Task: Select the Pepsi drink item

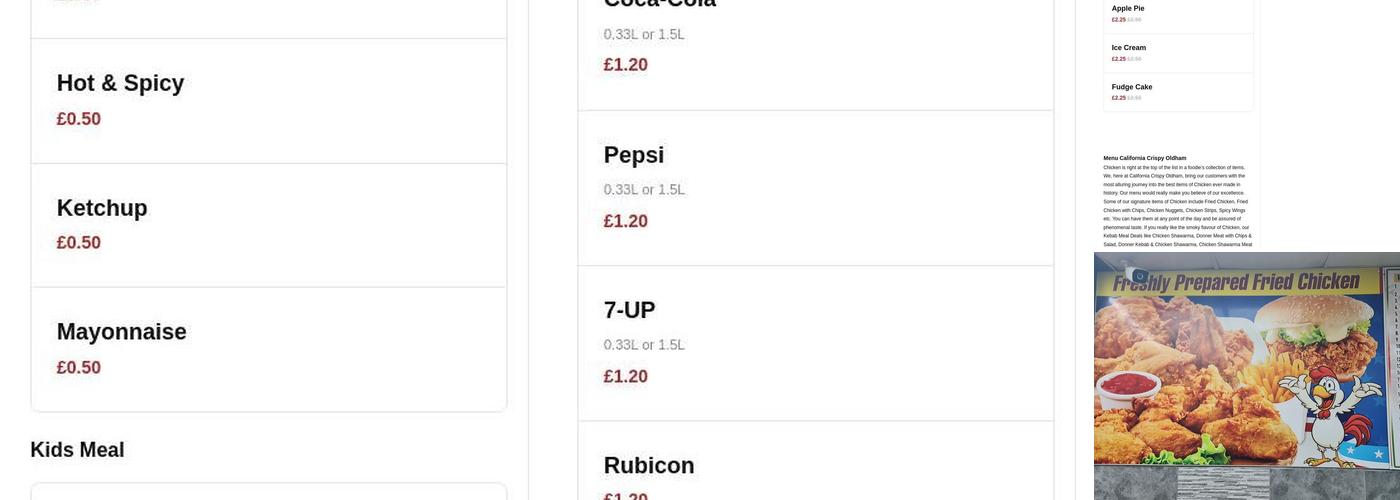Action: coord(633,156)
